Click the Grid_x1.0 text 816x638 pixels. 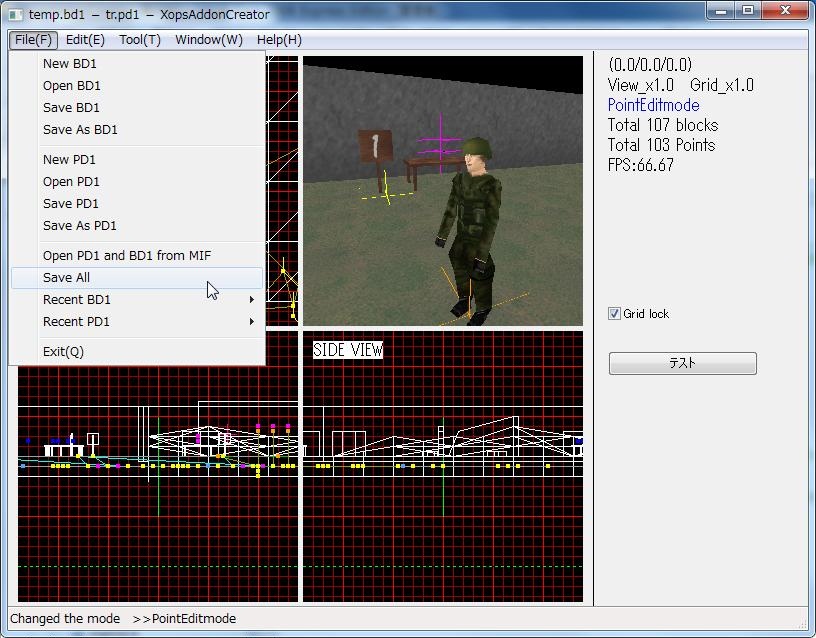click(722, 85)
